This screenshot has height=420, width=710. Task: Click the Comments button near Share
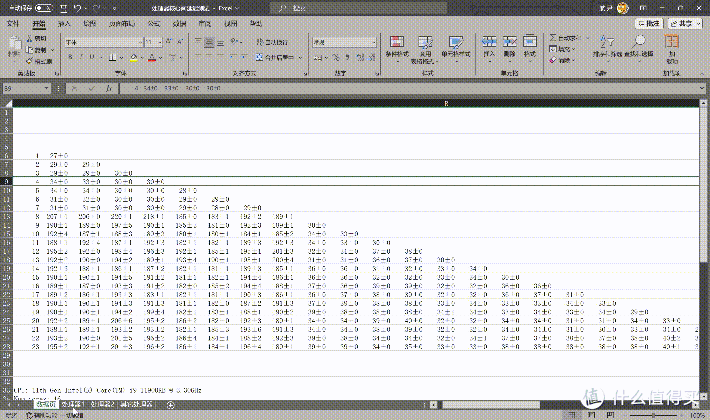click(x=649, y=24)
